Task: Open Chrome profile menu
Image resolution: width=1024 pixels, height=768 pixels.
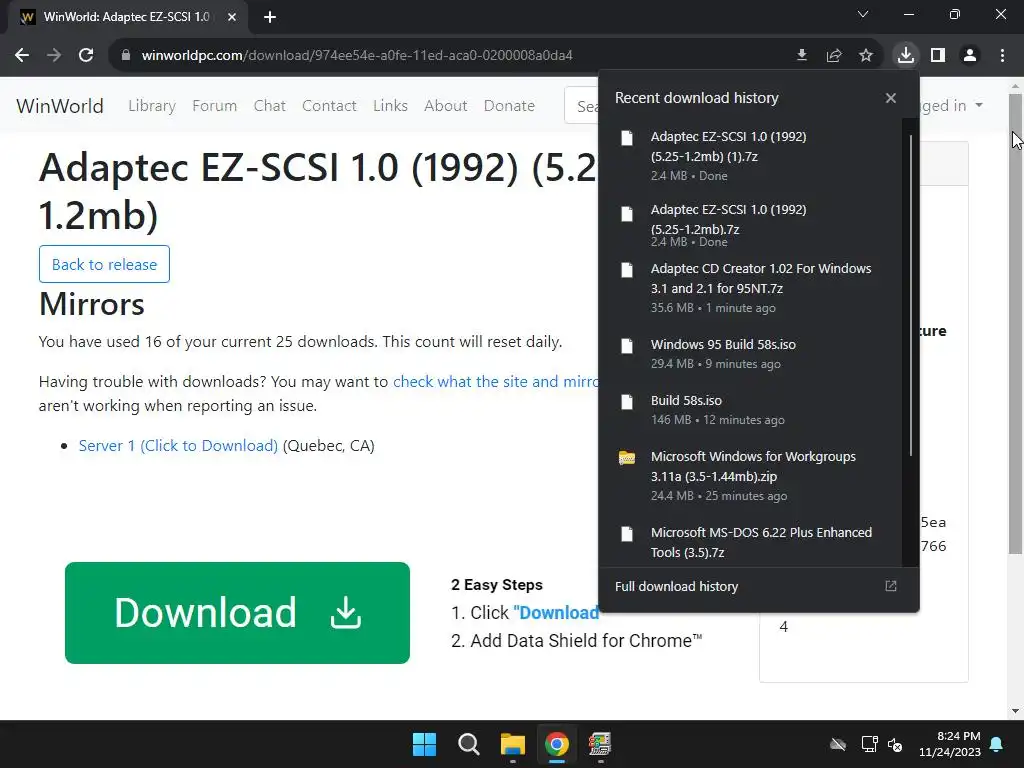Action: click(970, 56)
